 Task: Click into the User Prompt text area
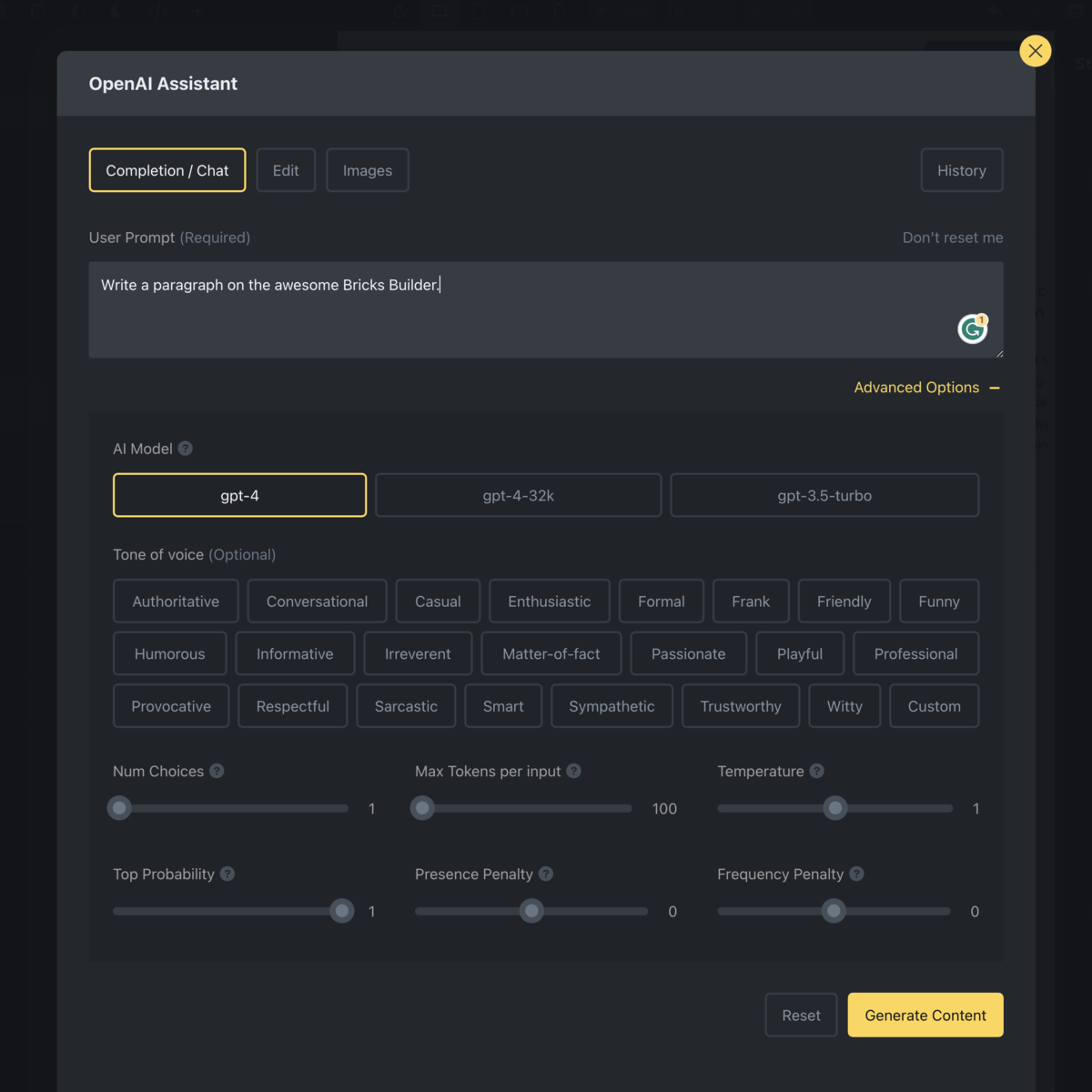click(x=546, y=309)
